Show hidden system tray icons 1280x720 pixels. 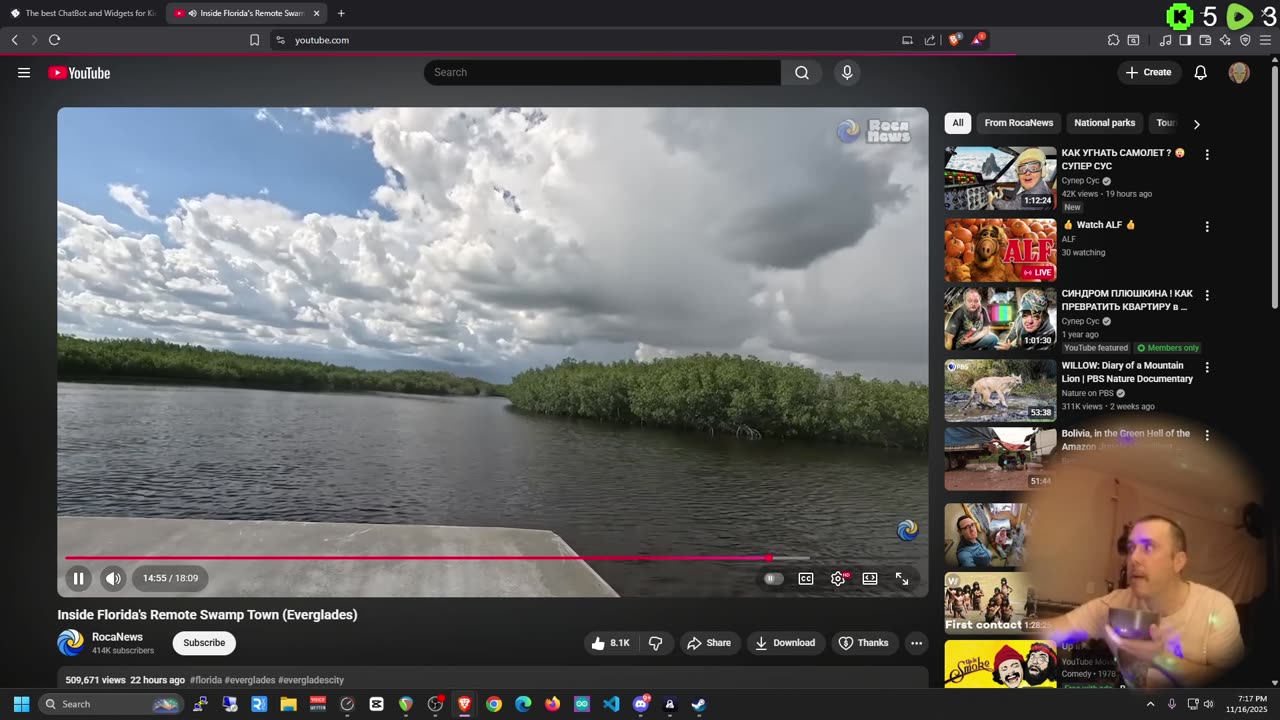pos(1150,704)
